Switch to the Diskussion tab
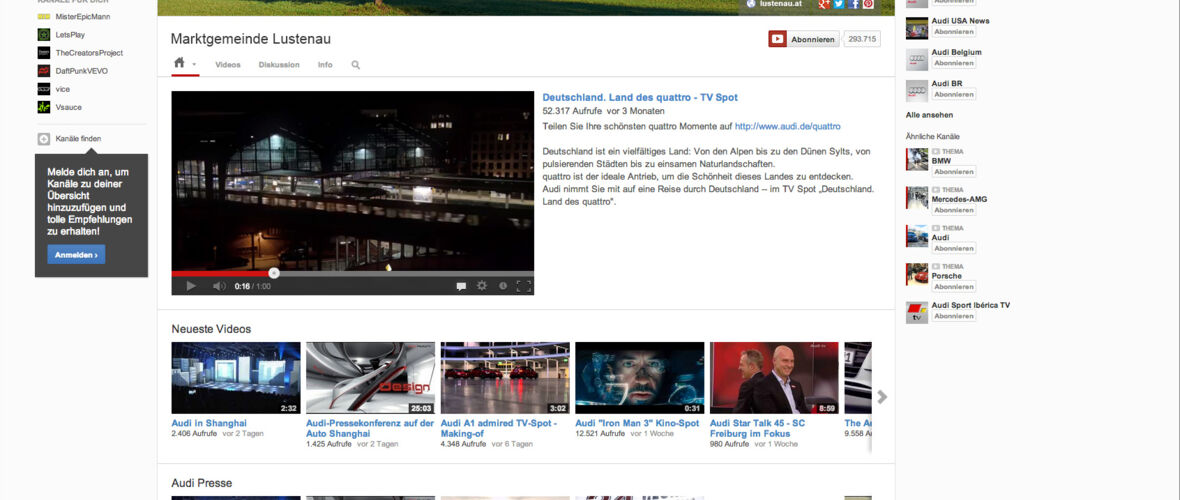The image size is (1180, 500). (x=279, y=65)
